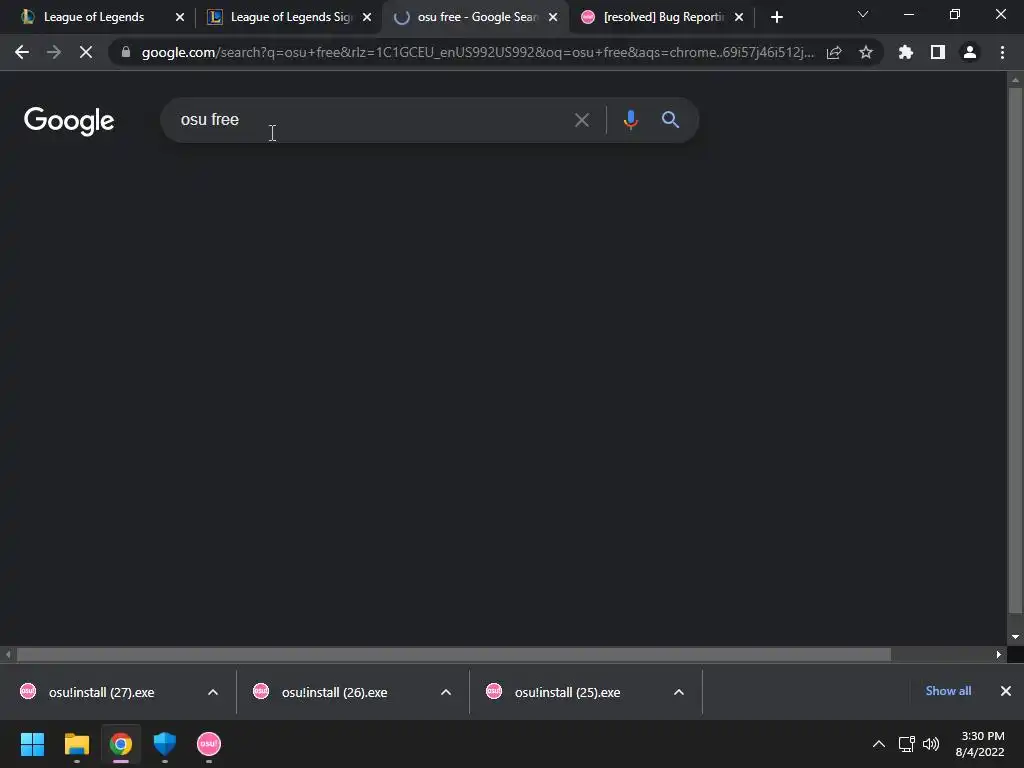The width and height of the screenshot is (1024, 768).
Task: Click the Chrome taskbar icon
Action: point(121,744)
